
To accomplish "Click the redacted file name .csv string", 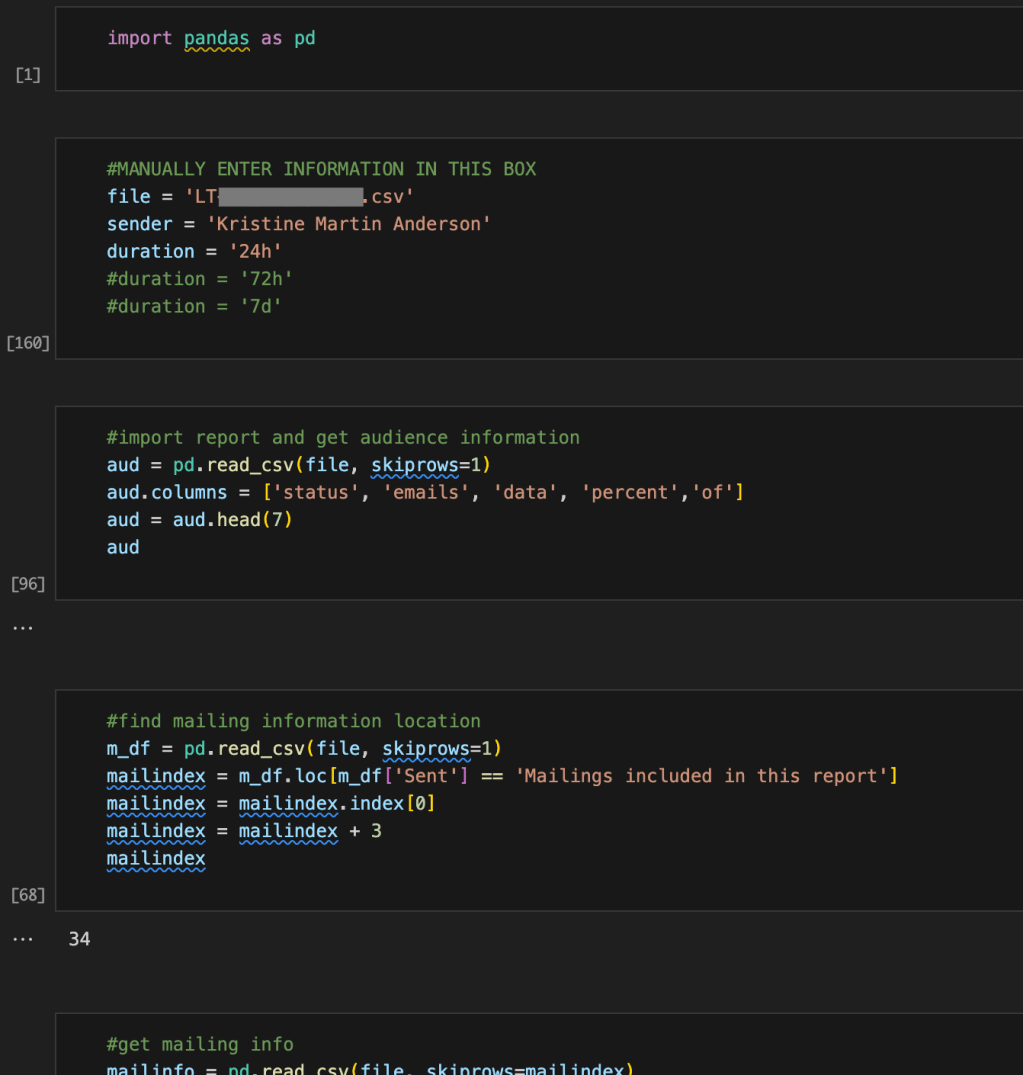I will [300, 197].
